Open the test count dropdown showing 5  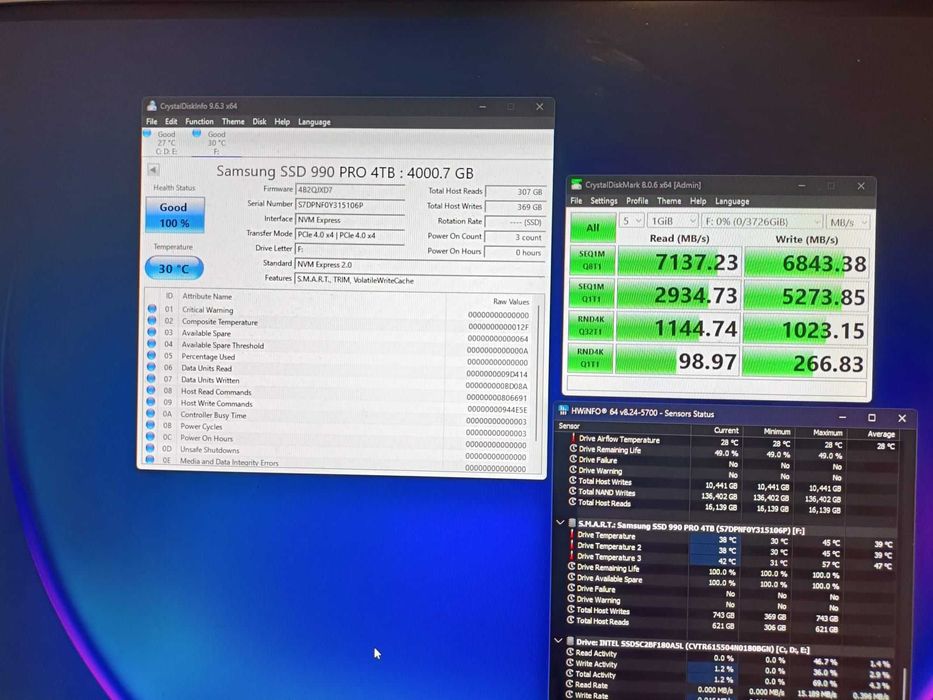tap(632, 221)
